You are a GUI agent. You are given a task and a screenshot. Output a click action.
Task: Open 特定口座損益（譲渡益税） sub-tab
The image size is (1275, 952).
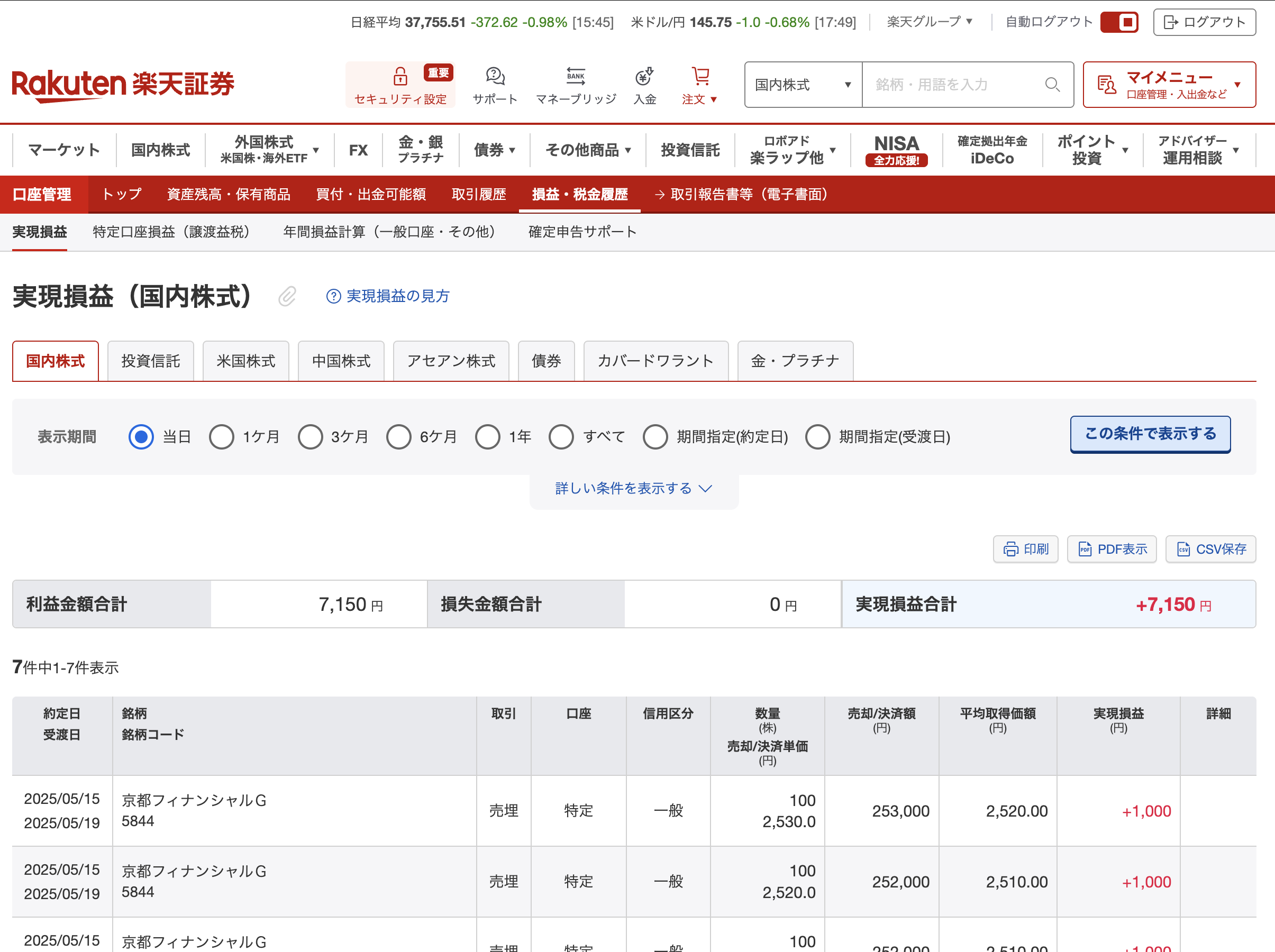[x=174, y=232]
